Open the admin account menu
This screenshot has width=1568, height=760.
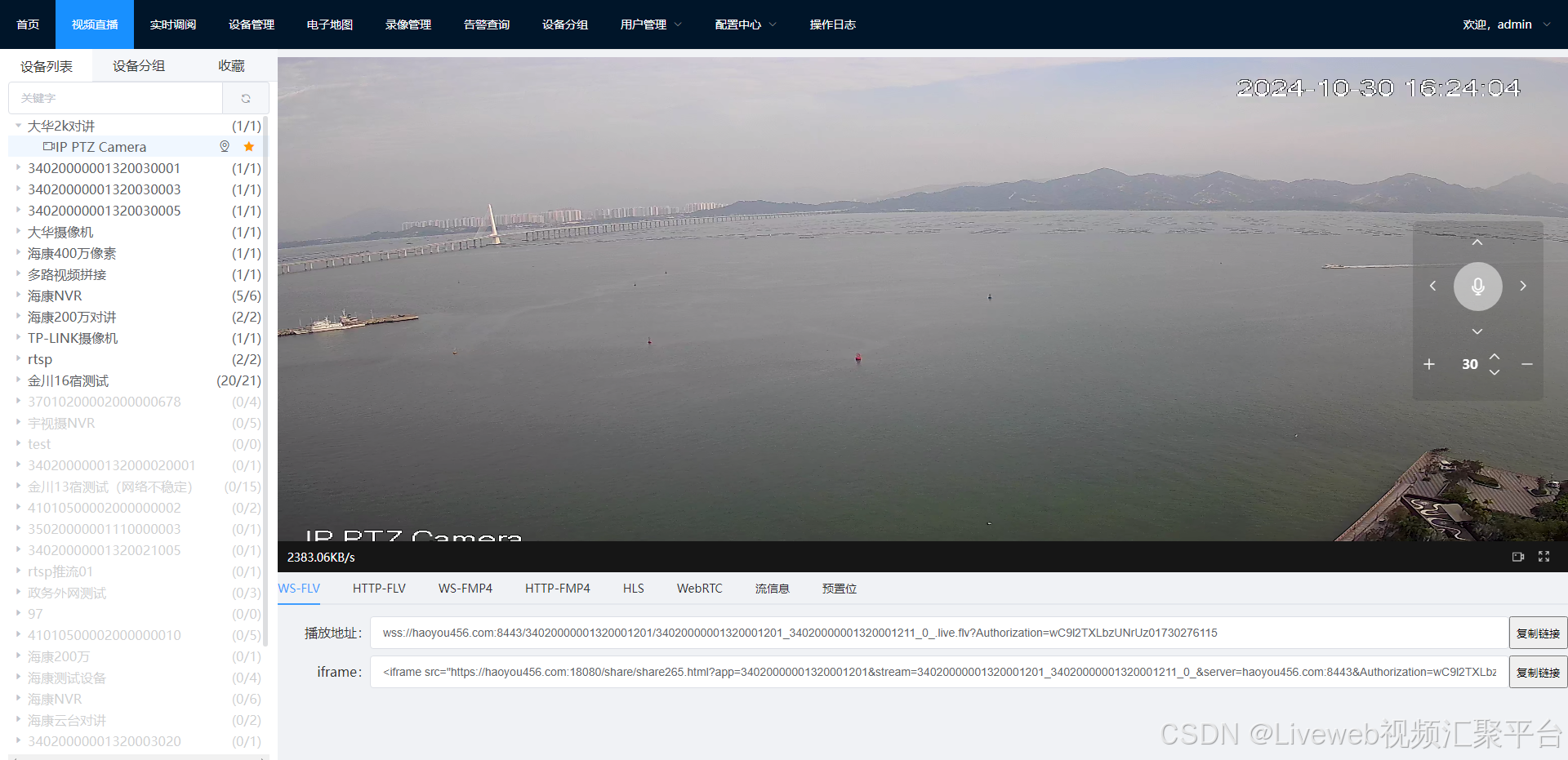1507,24
